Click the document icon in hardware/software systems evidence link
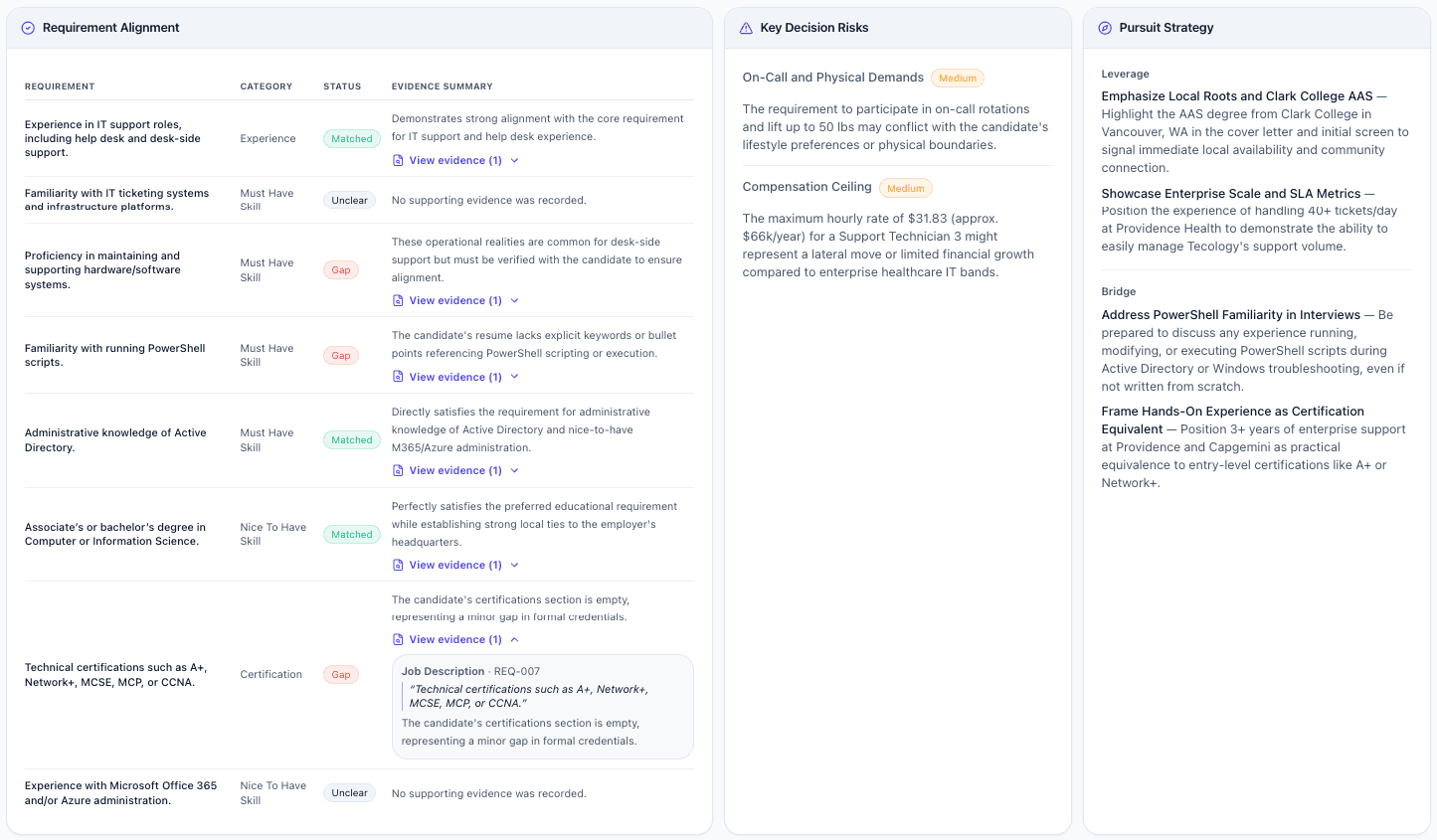This screenshot has width=1437, height=840. click(x=398, y=300)
